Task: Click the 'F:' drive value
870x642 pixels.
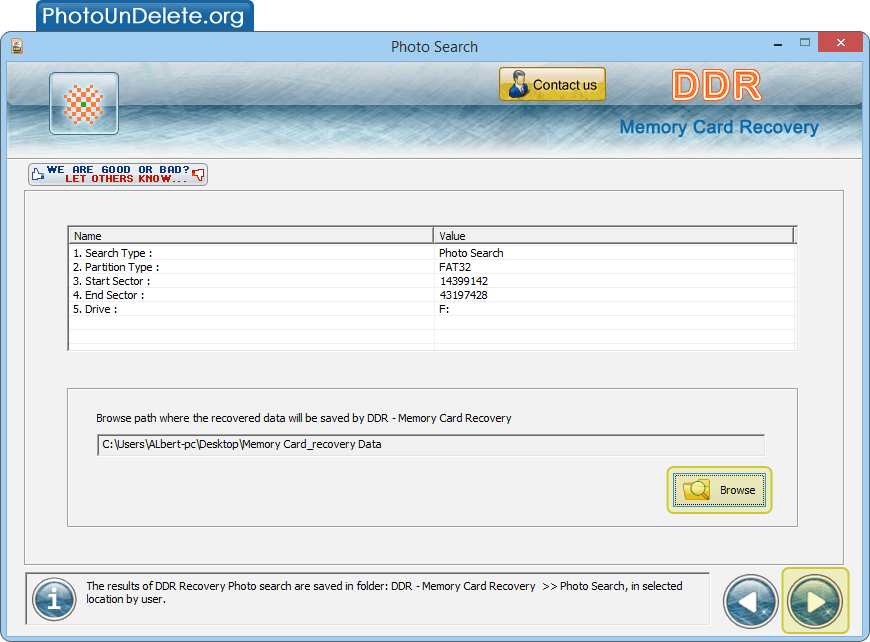Action: pos(444,309)
